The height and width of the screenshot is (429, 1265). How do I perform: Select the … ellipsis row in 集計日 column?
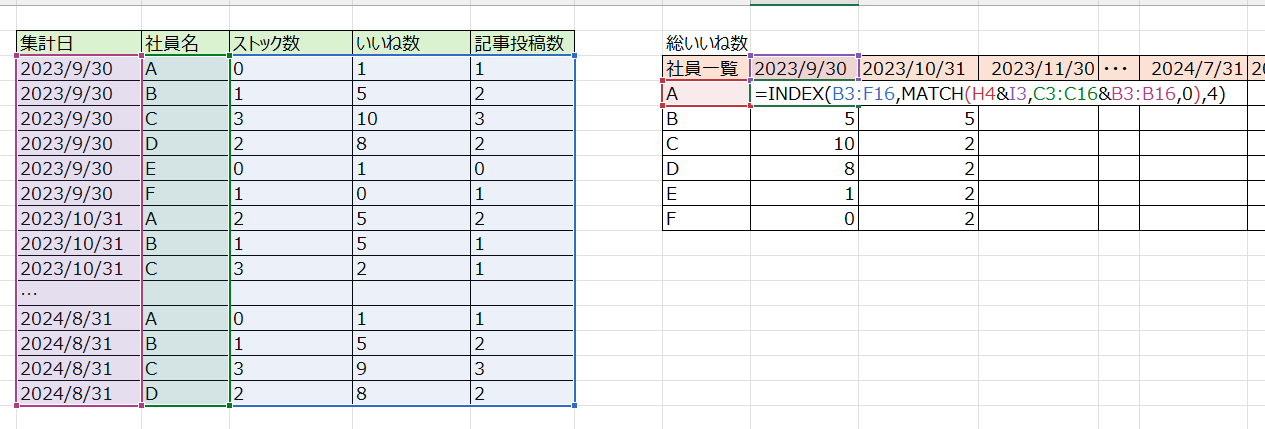[x=79, y=294]
